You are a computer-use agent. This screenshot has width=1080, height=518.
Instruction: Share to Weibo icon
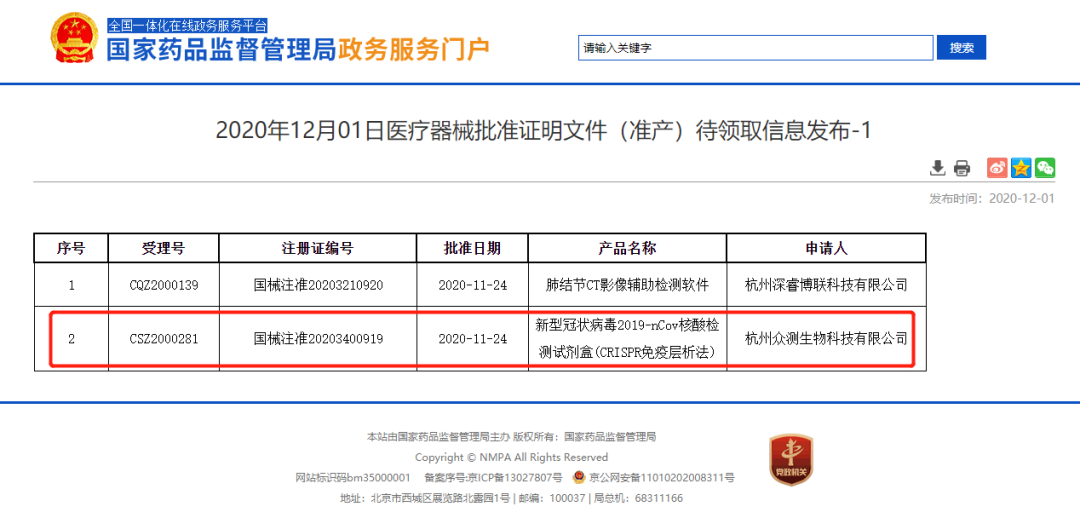[997, 167]
